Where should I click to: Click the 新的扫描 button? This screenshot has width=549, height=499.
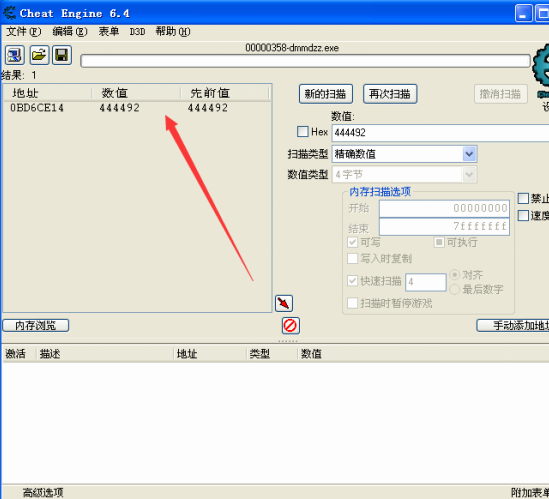(326, 94)
